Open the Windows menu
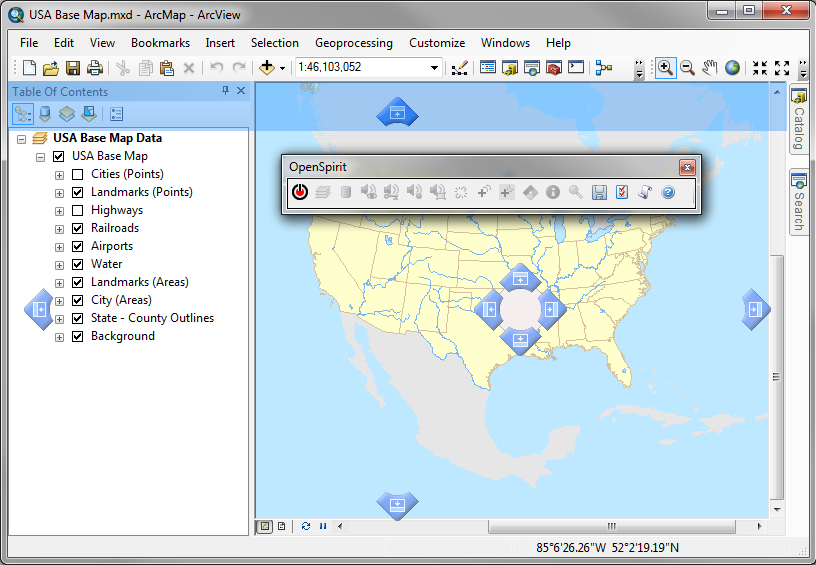The image size is (816, 565). pos(505,43)
